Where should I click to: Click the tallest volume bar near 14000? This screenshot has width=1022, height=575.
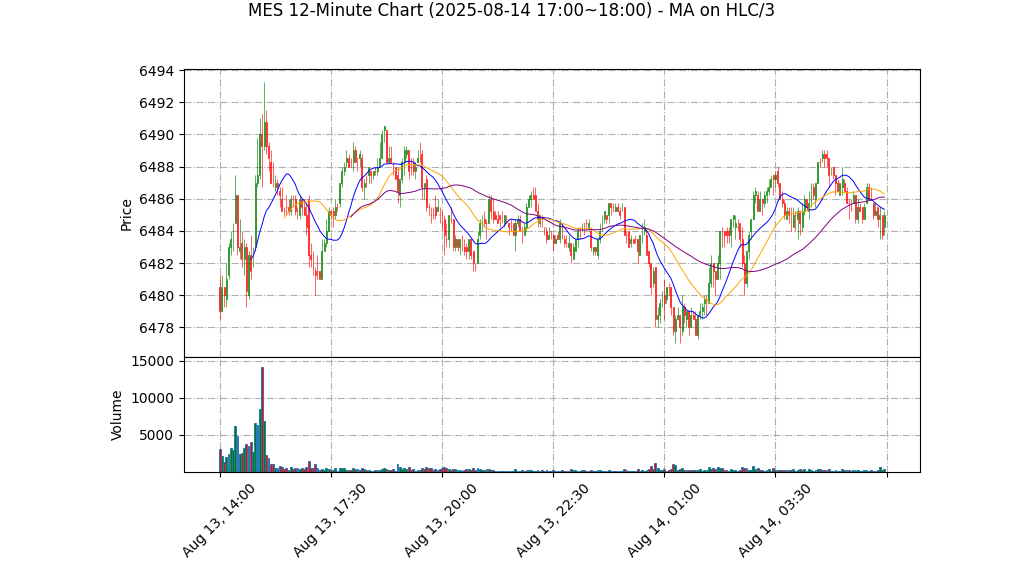click(x=262, y=419)
